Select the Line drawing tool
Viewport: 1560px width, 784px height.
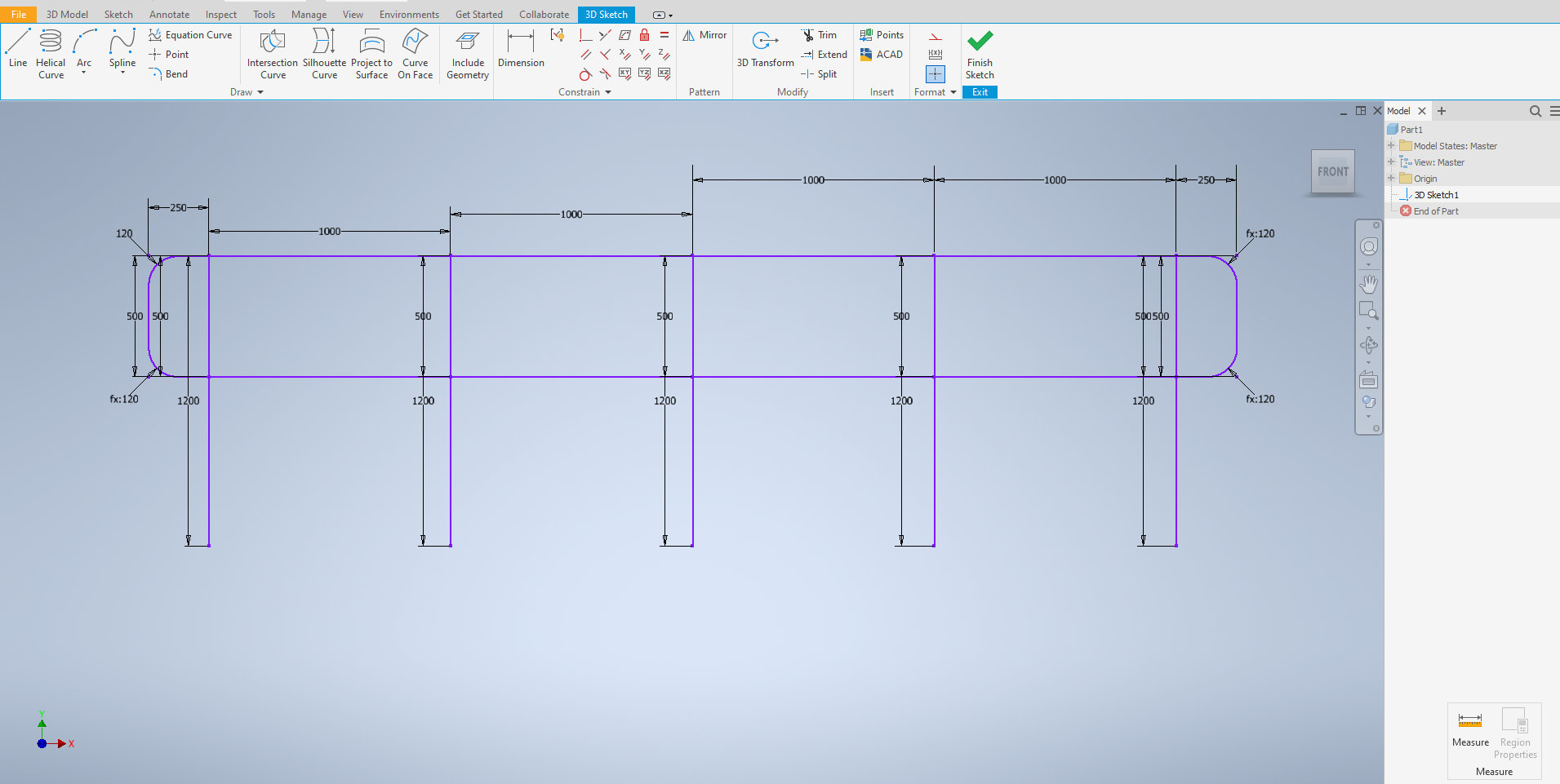pos(18,49)
